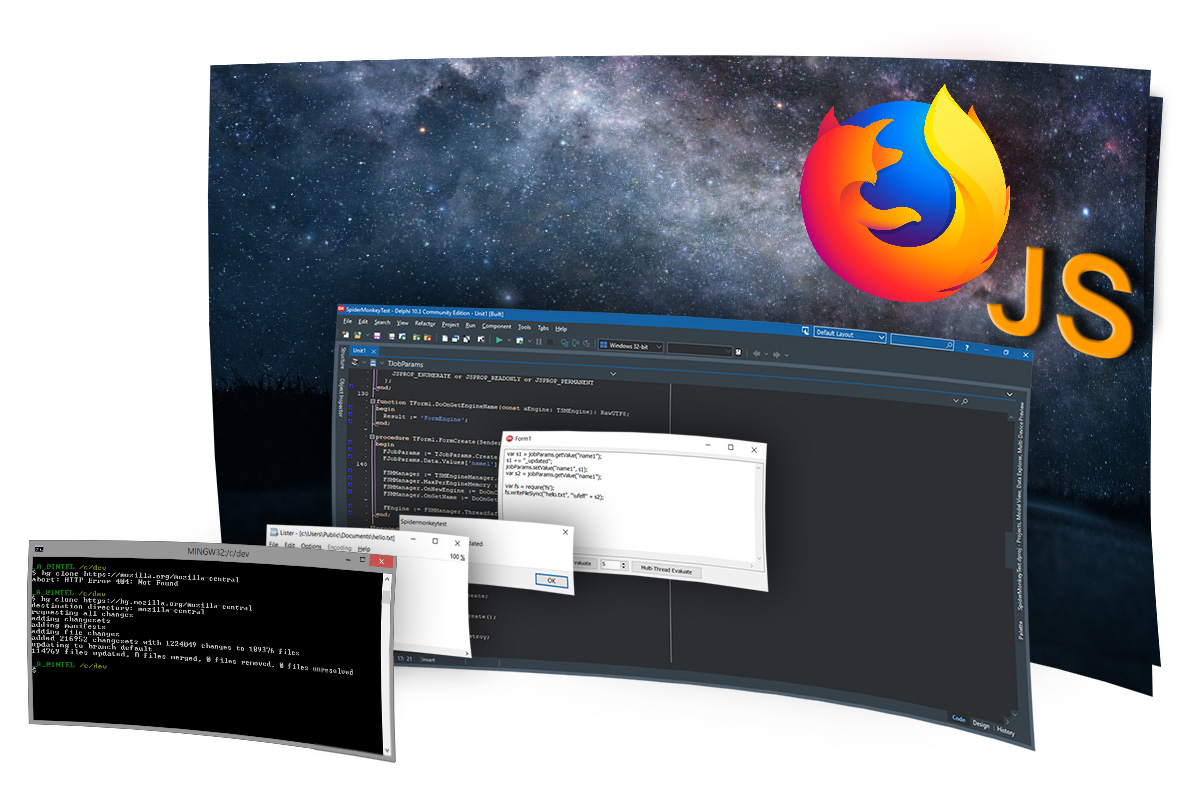Select the Code tab at editor bottom
This screenshot has height=800, width=1200.
(958, 718)
